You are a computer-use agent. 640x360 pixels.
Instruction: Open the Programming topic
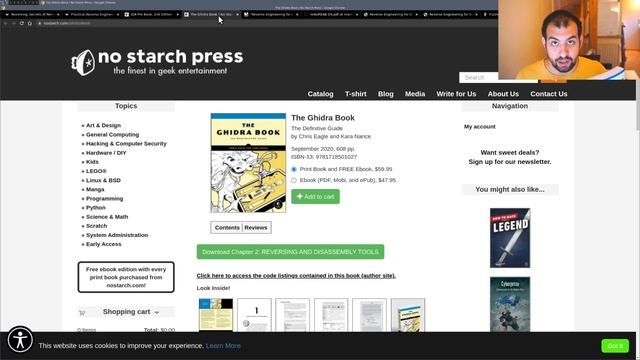coord(104,198)
